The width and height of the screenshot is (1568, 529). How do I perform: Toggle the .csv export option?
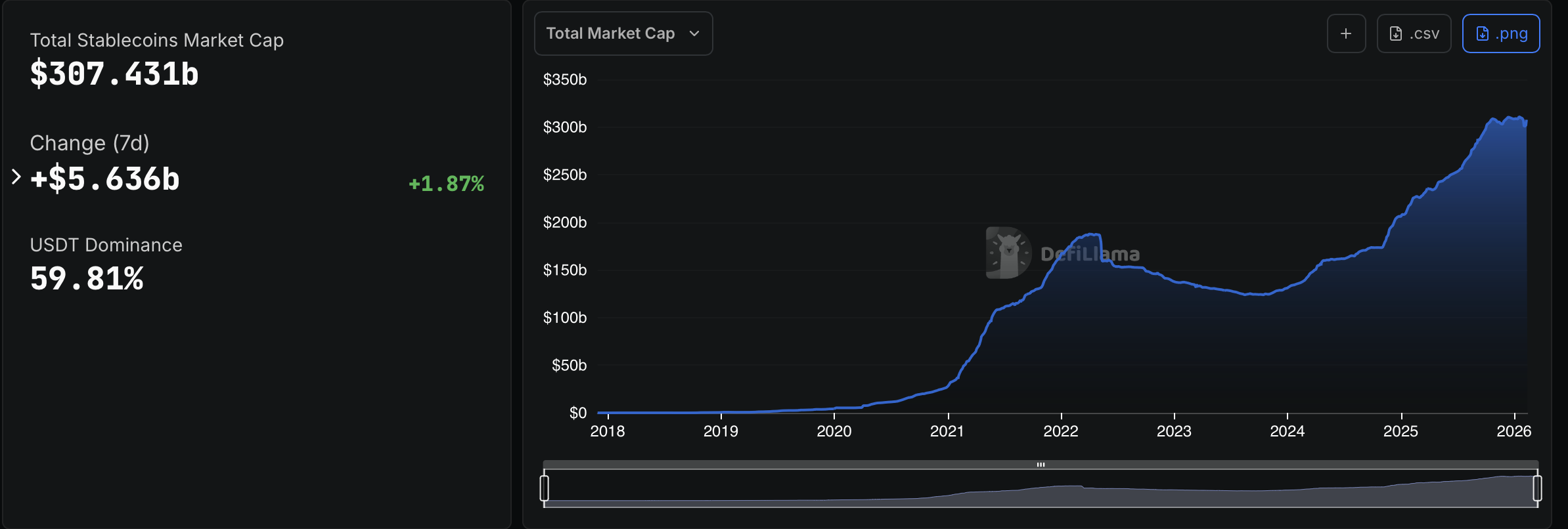(1414, 33)
